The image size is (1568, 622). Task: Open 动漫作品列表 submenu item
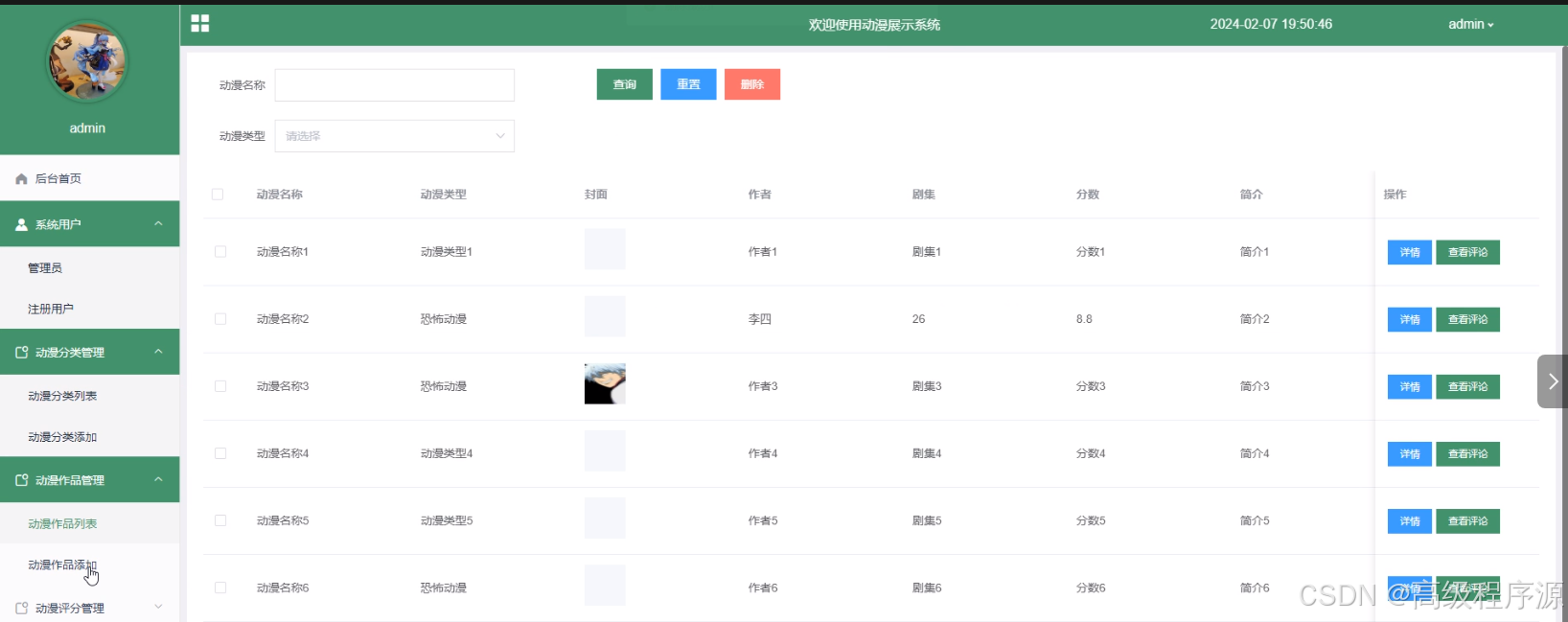tap(90, 523)
